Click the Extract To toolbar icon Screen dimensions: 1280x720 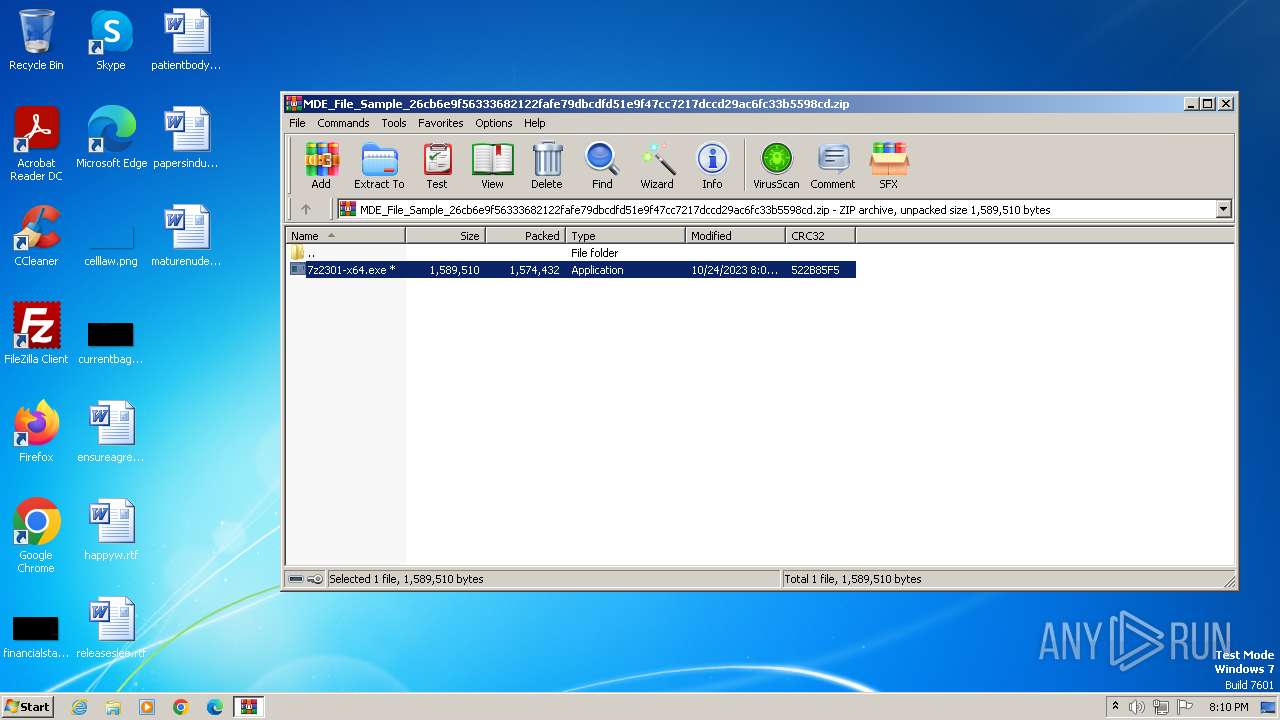pos(379,166)
